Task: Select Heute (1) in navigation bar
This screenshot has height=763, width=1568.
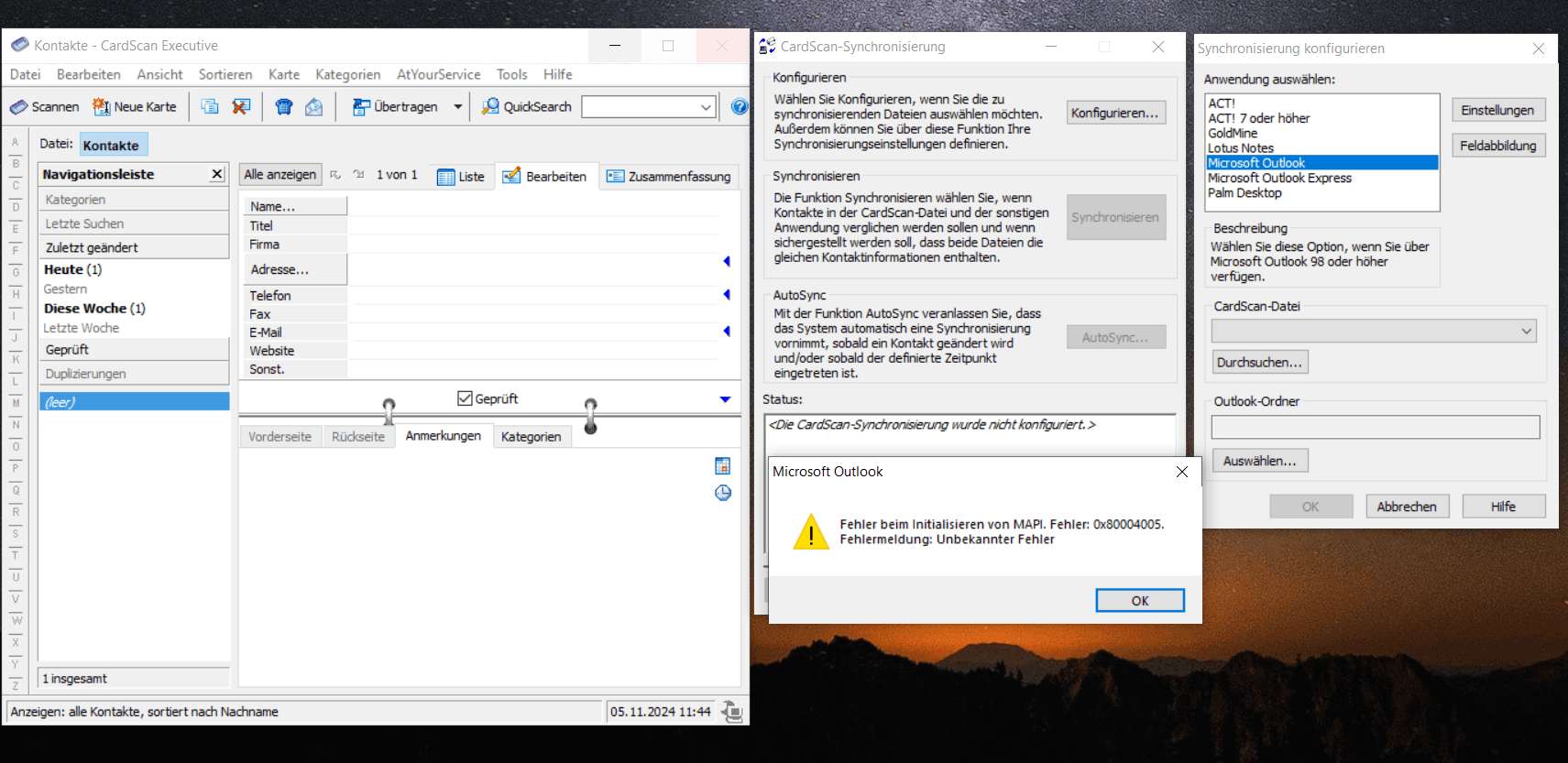Action: (x=73, y=269)
